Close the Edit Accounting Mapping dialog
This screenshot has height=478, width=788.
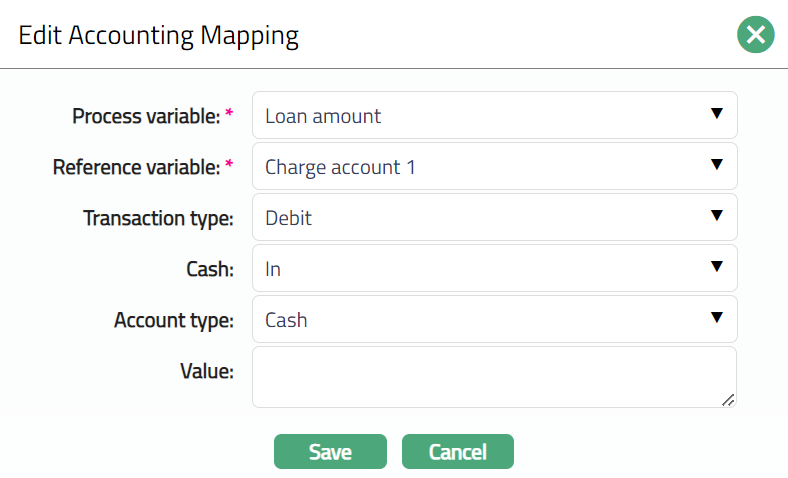(x=756, y=35)
